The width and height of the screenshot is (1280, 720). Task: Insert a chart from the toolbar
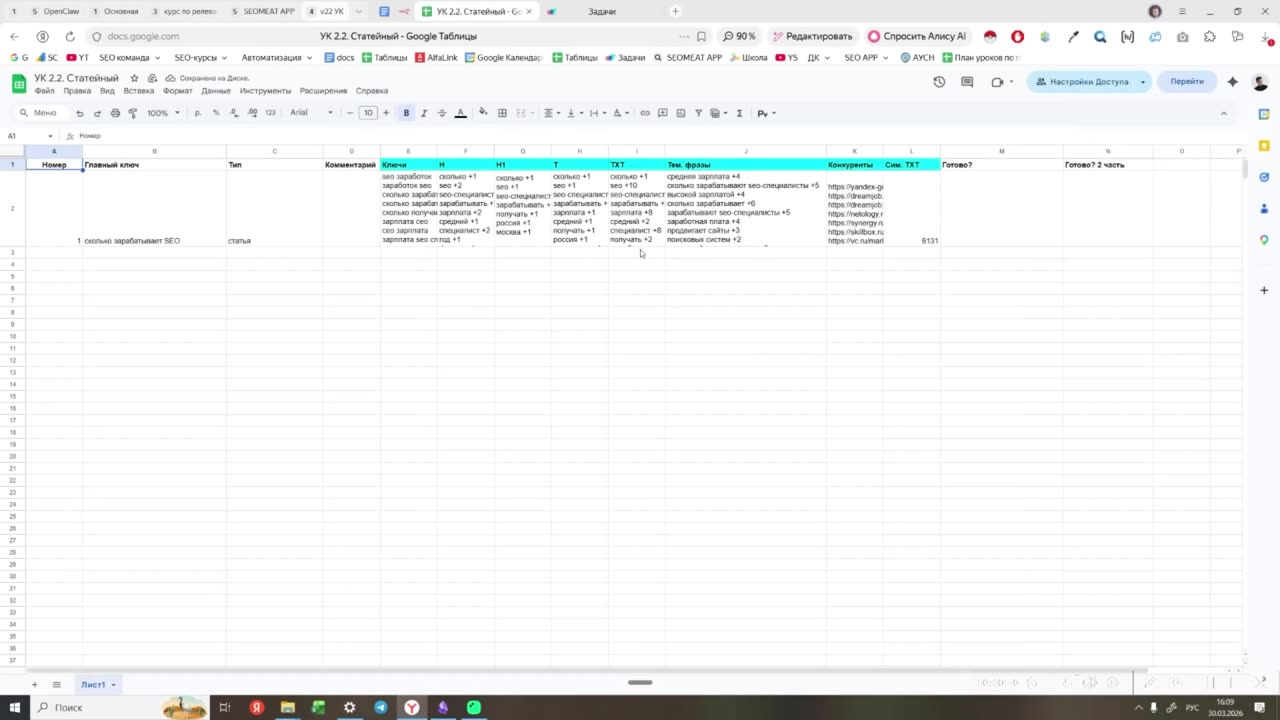point(680,113)
